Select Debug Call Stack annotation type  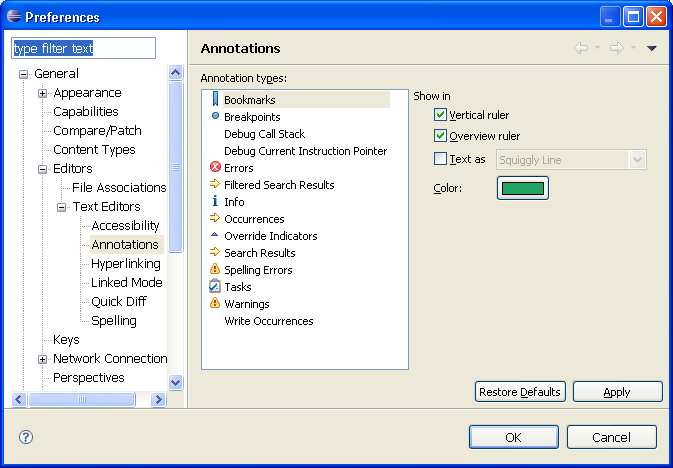tap(264, 134)
